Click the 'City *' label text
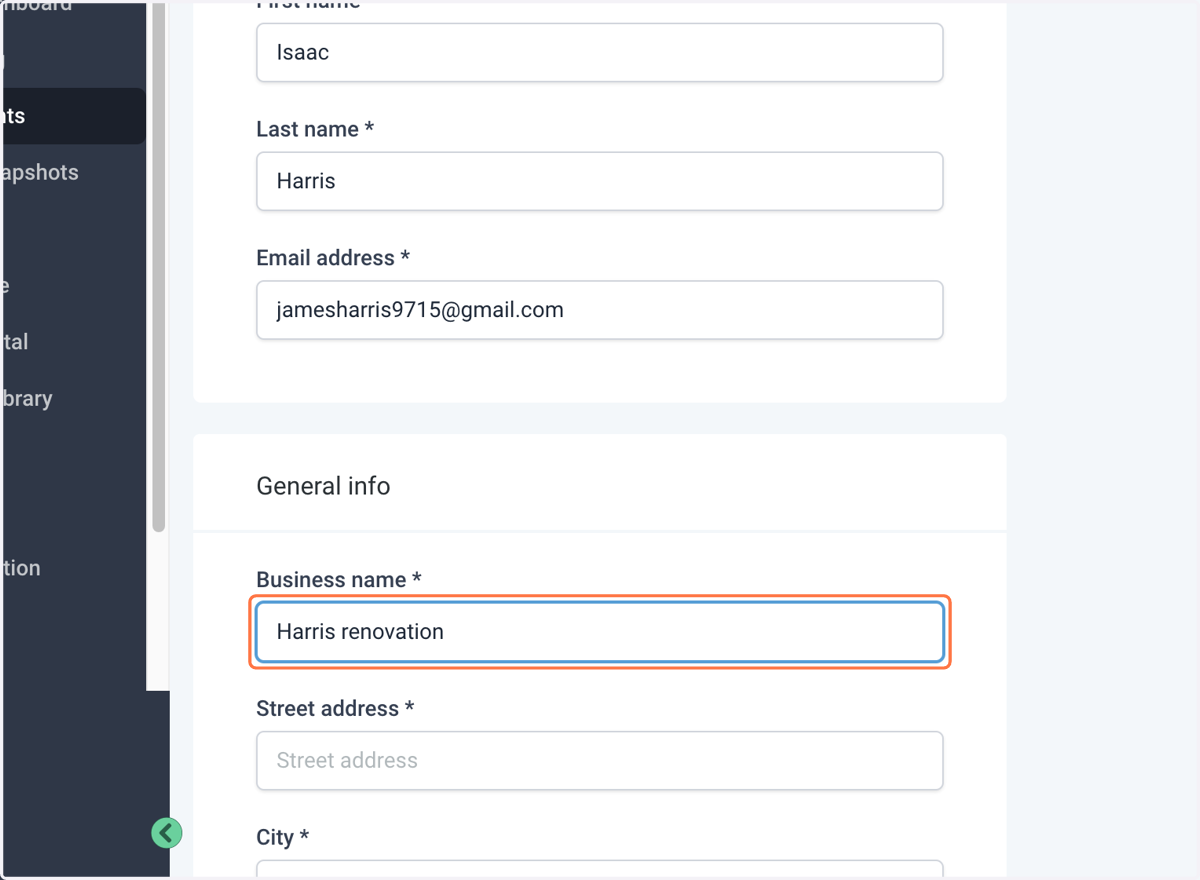 (x=283, y=837)
